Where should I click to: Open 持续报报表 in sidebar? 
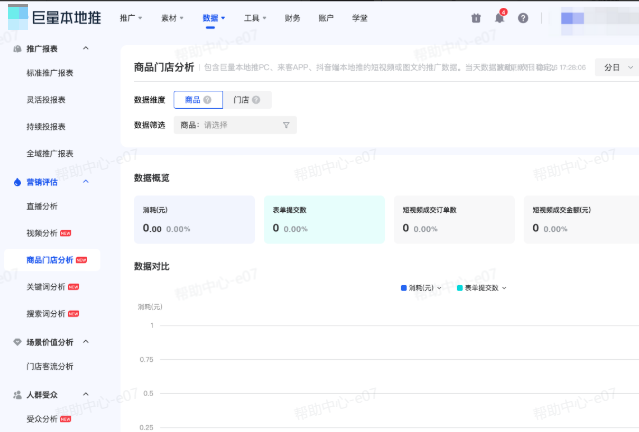pyautogui.click(x=46, y=127)
